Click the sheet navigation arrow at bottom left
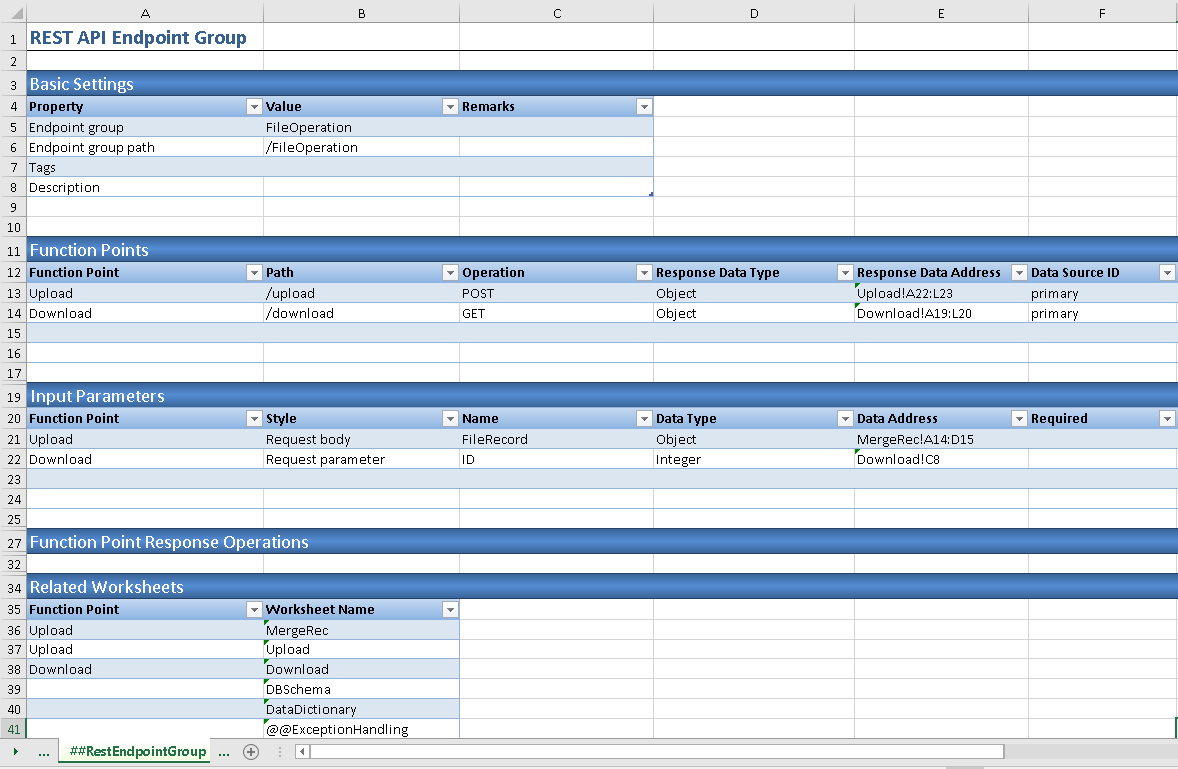The width and height of the screenshot is (1178, 769). (x=15, y=752)
